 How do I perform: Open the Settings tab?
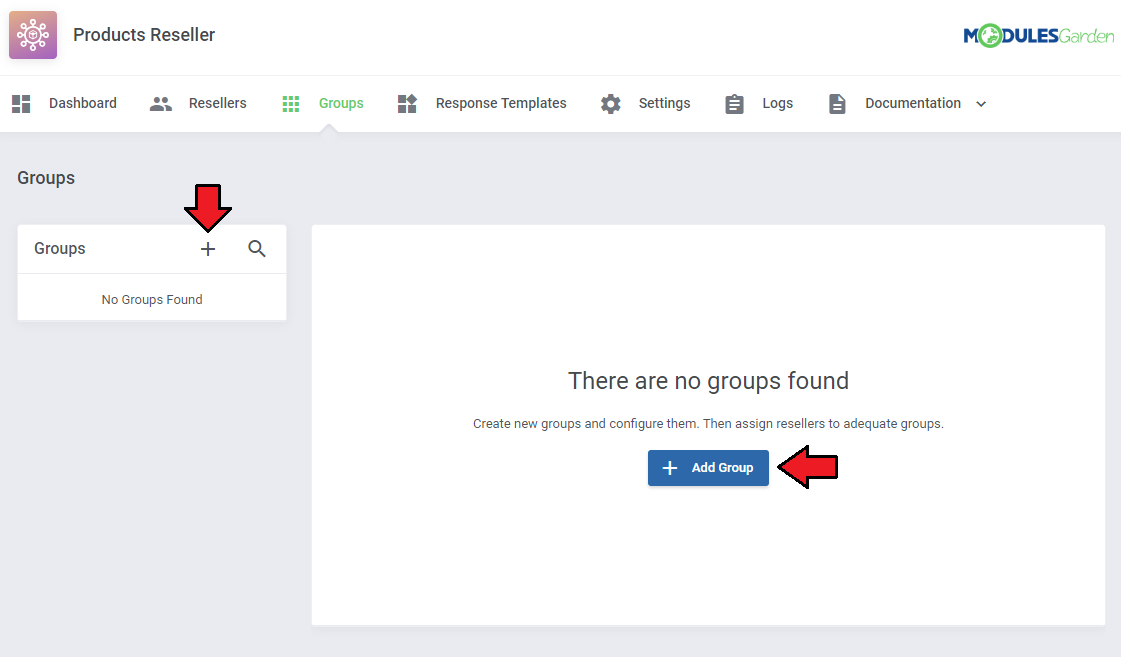click(x=664, y=103)
